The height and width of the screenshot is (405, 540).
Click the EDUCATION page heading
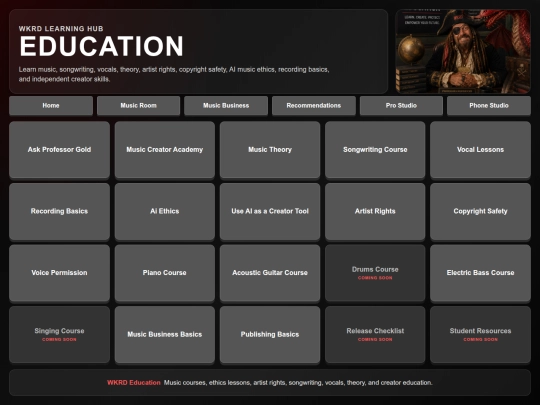coord(102,46)
